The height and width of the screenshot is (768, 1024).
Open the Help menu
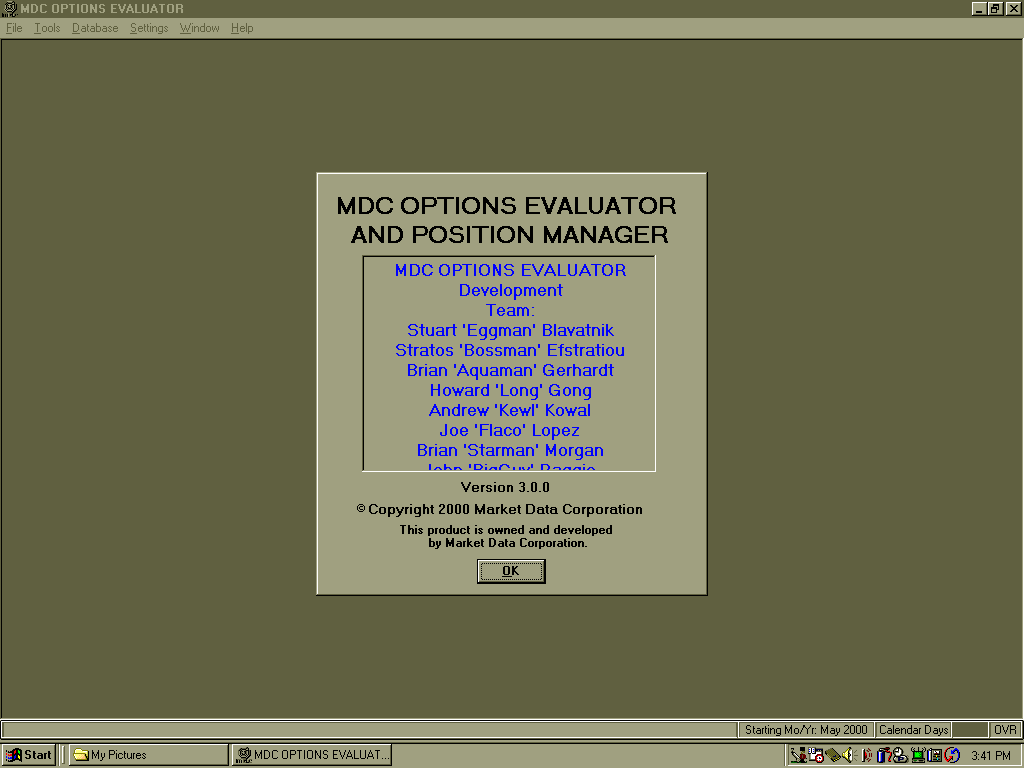242,28
